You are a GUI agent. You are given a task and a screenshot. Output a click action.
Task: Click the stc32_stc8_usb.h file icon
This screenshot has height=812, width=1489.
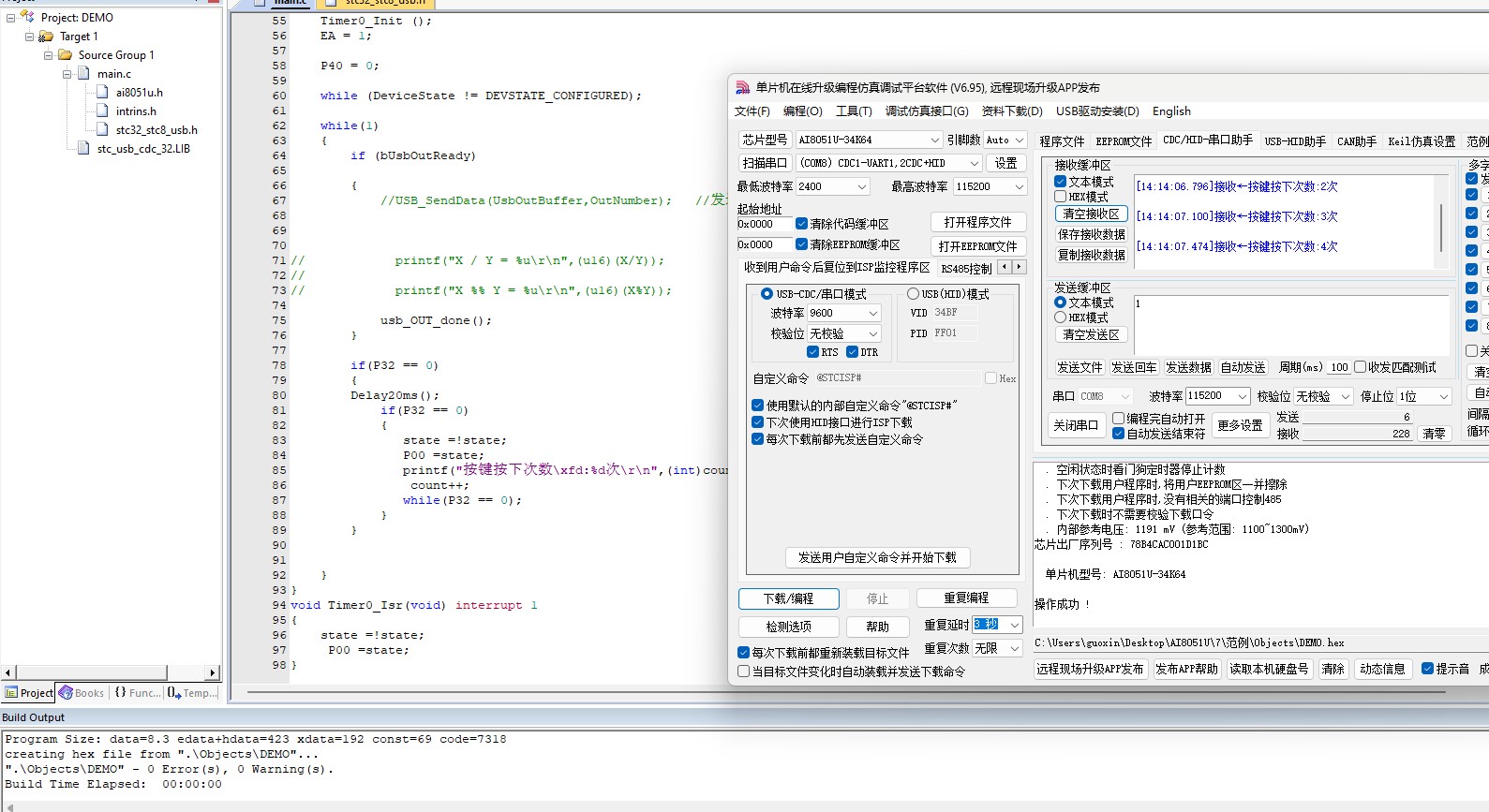tap(102, 129)
